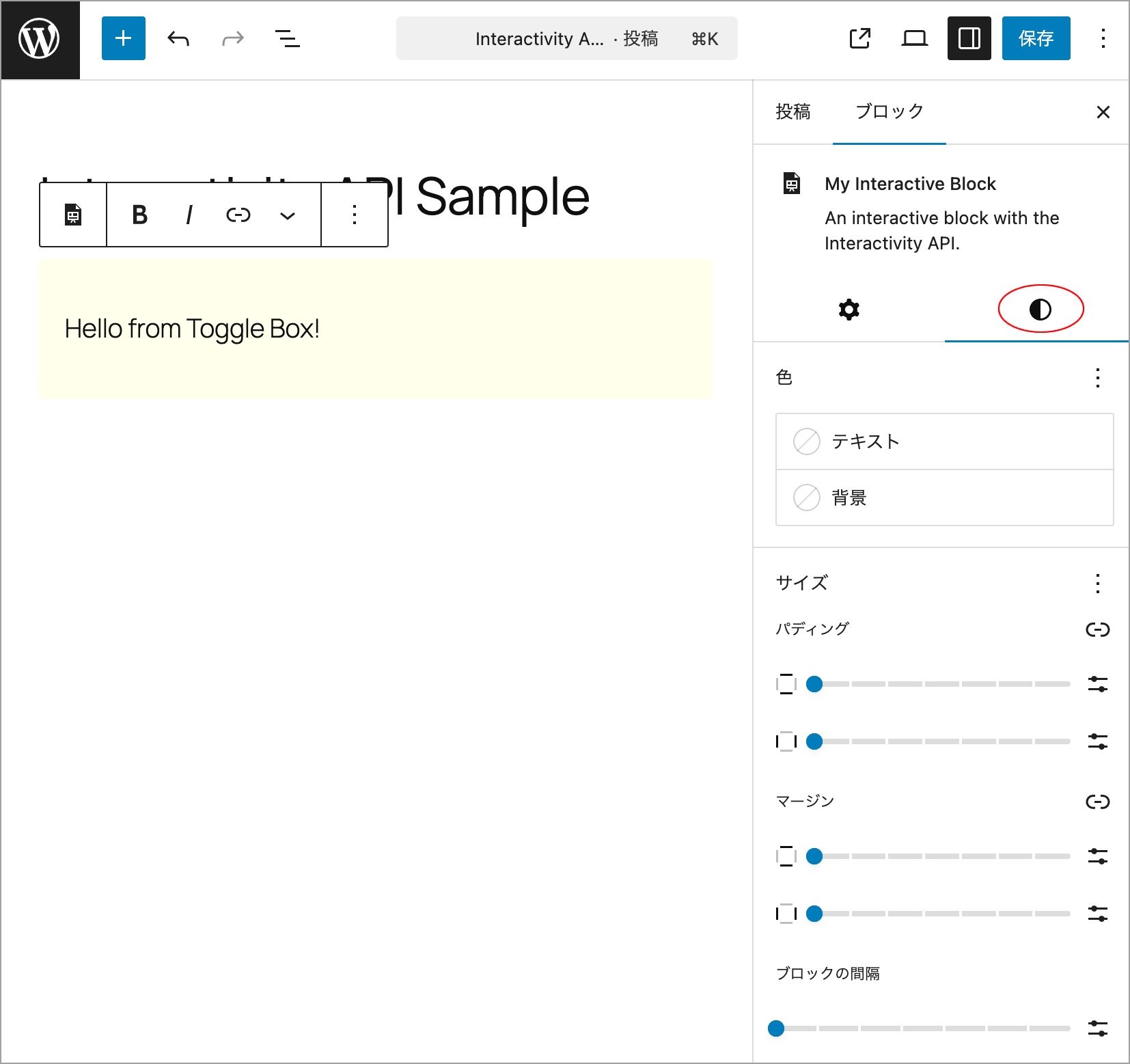This screenshot has width=1130, height=1064.
Task: Open the 色 color options menu
Action: [x=1098, y=378]
